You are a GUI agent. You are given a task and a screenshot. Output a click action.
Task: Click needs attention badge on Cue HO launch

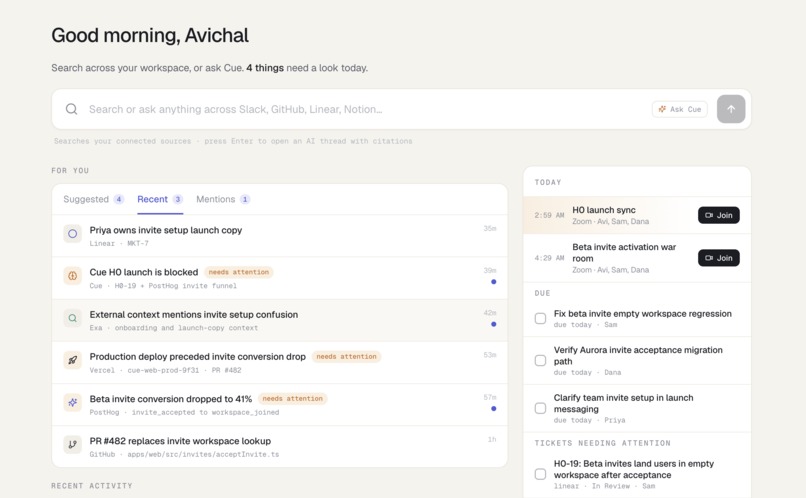pos(239,272)
